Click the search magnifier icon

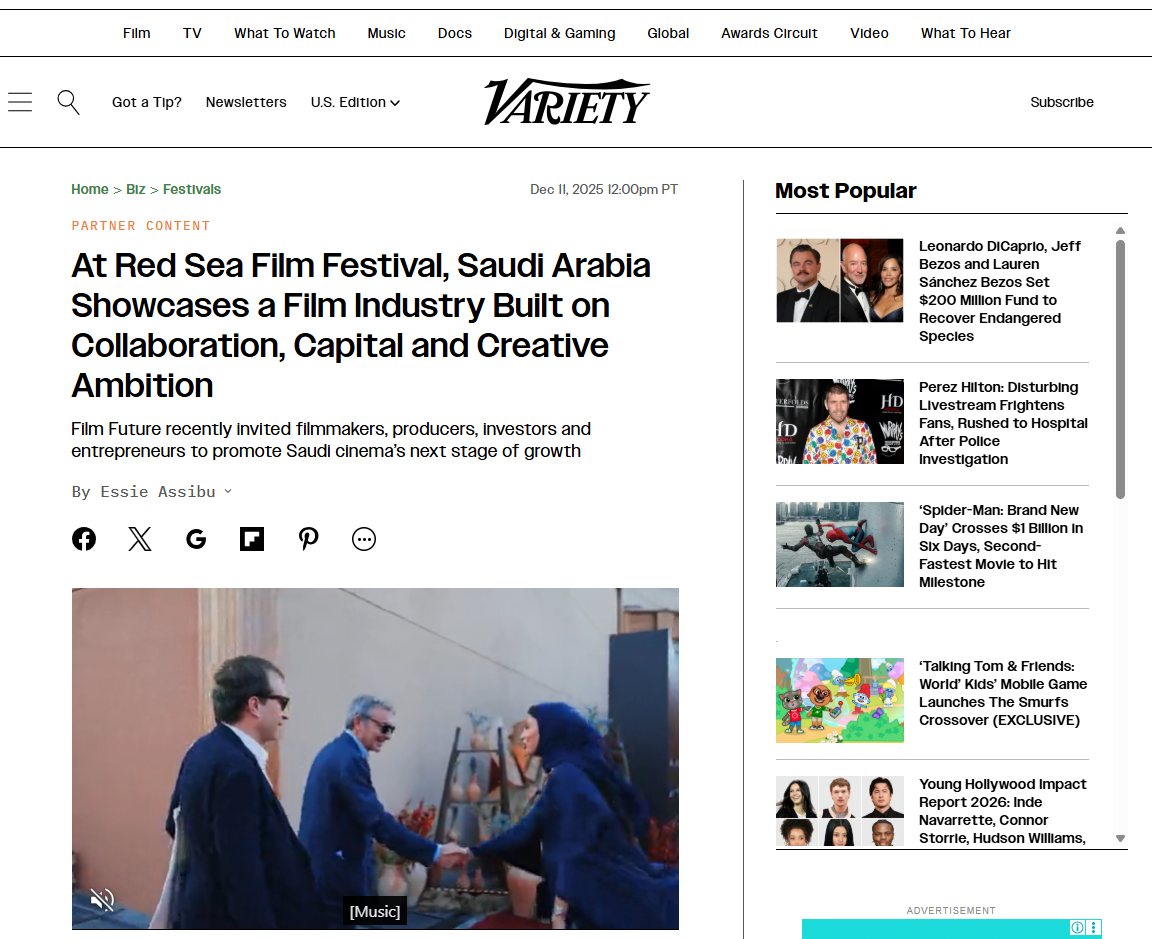[x=68, y=102]
